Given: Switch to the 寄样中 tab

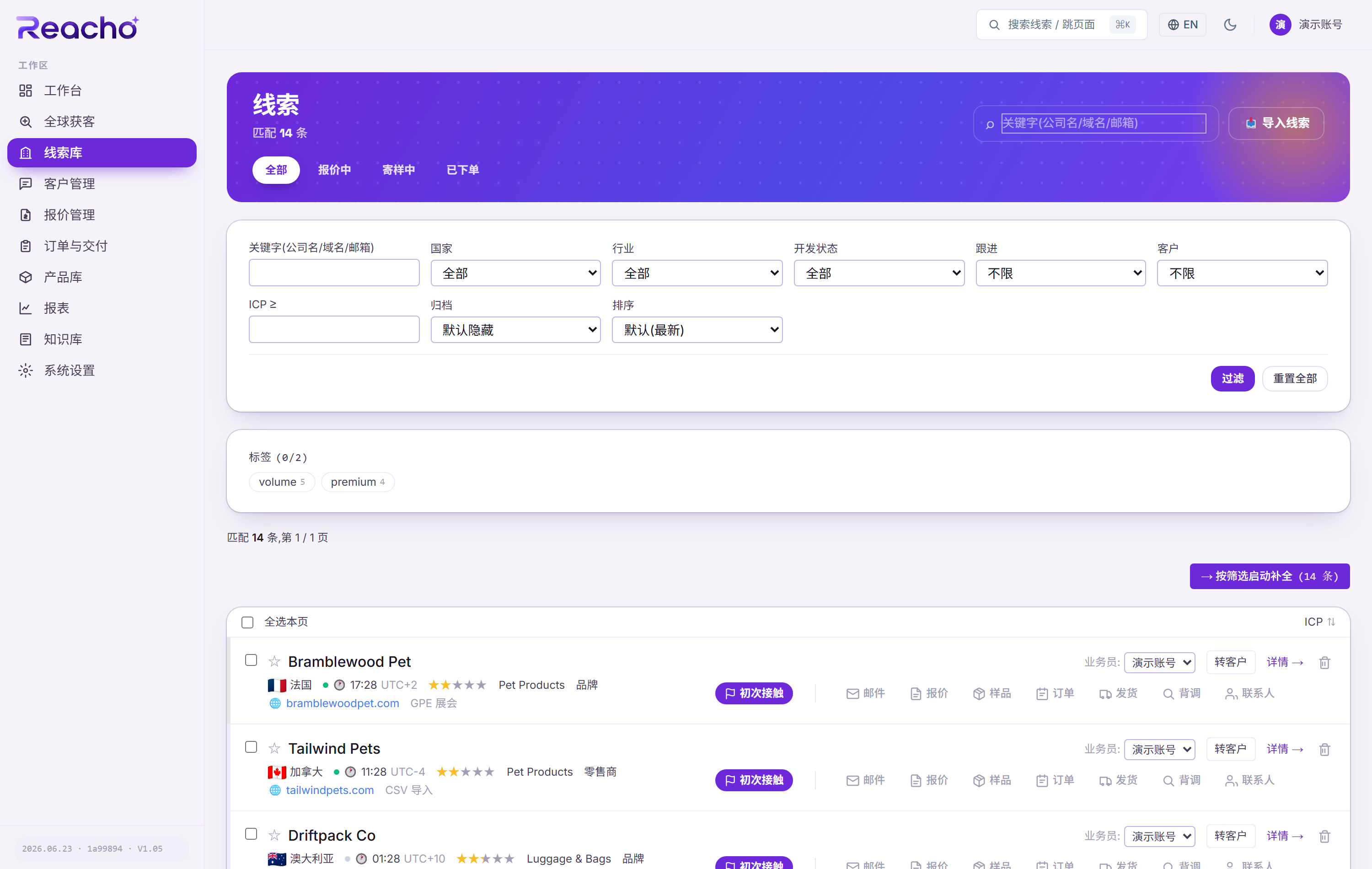Looking at the screenshot, I should point(398,170).
